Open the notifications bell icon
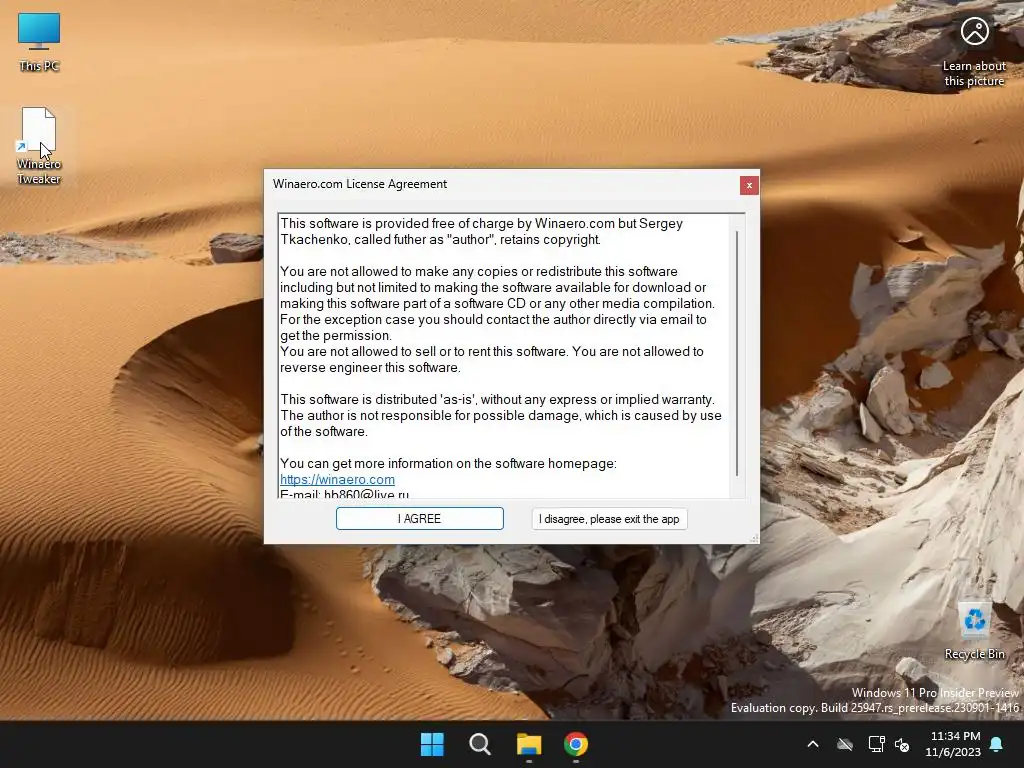The width and height of the screenshot is (1024, 768). pyautogui.click(x=996, y=744)
